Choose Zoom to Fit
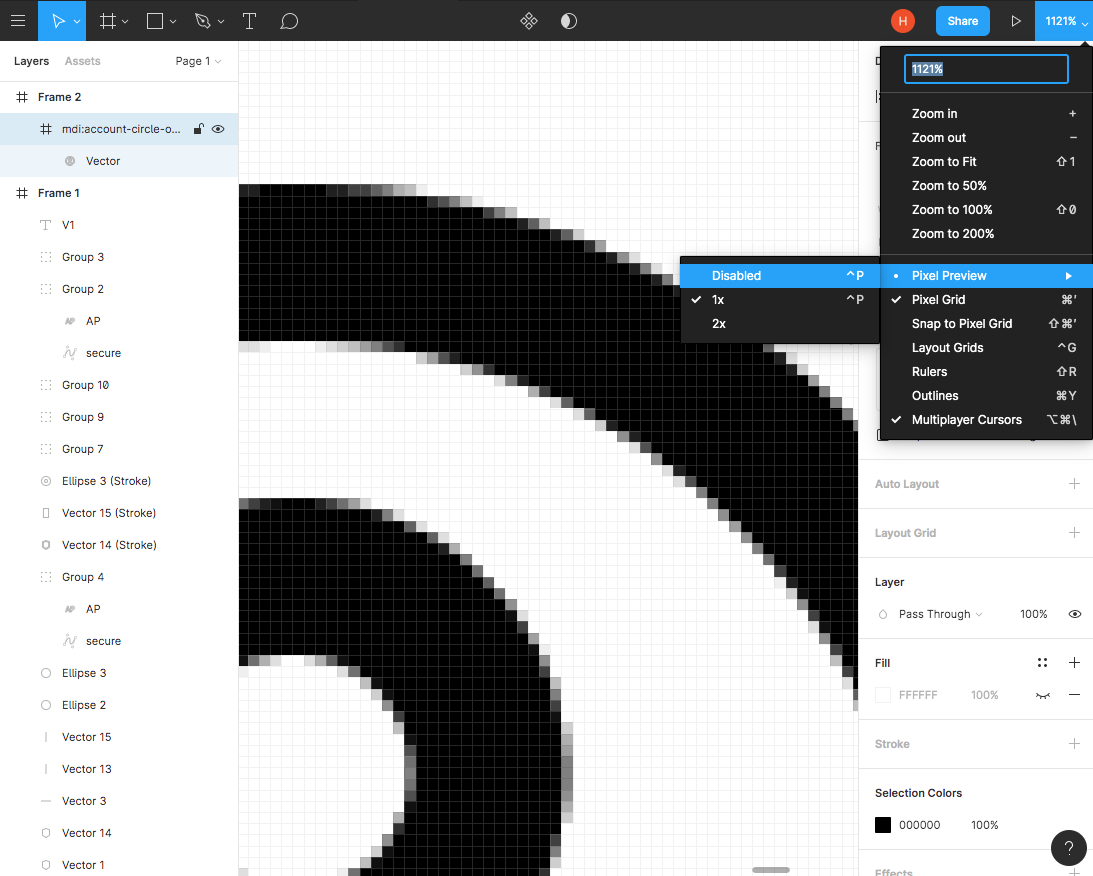Screen dimensions: 1093x876 (x=944, y=161)
